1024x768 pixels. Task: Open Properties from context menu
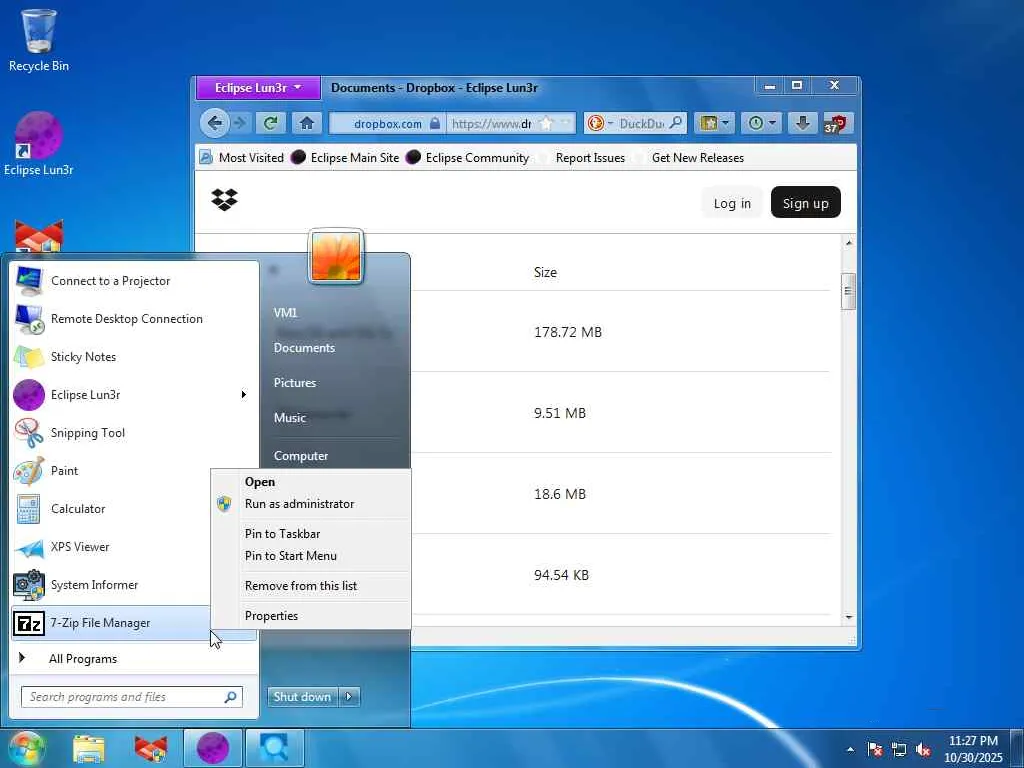[x=311, y=616]
